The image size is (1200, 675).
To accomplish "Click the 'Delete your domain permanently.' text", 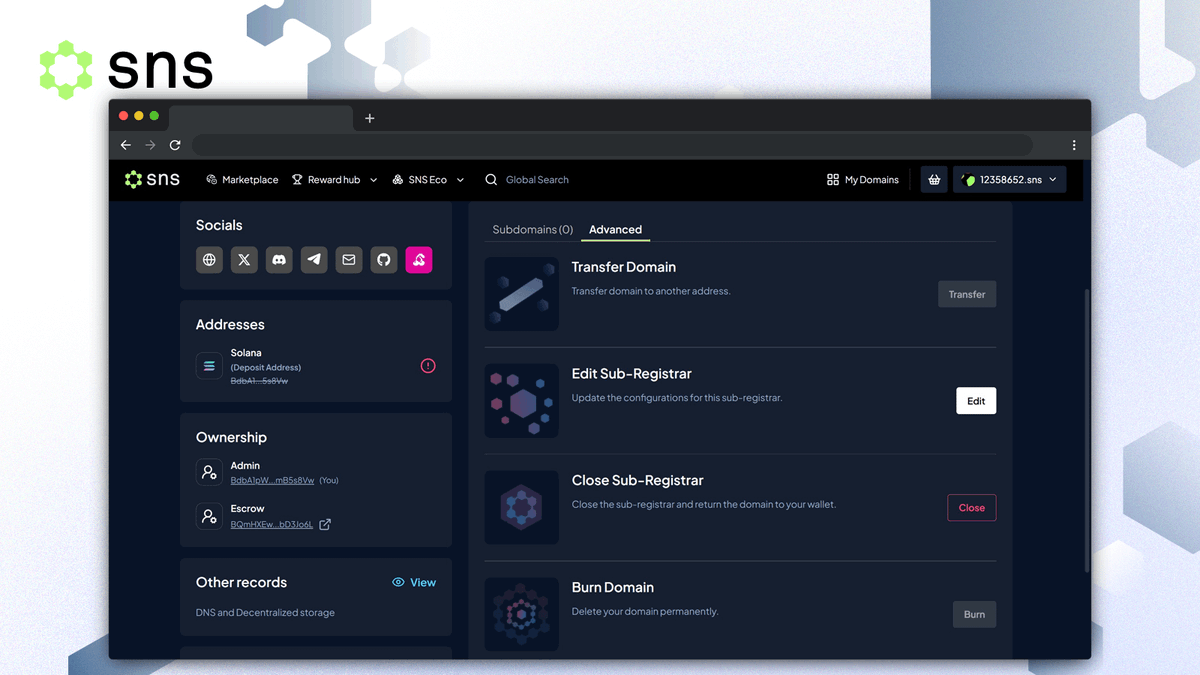I will pyautogui.click(x=645, y=612).
